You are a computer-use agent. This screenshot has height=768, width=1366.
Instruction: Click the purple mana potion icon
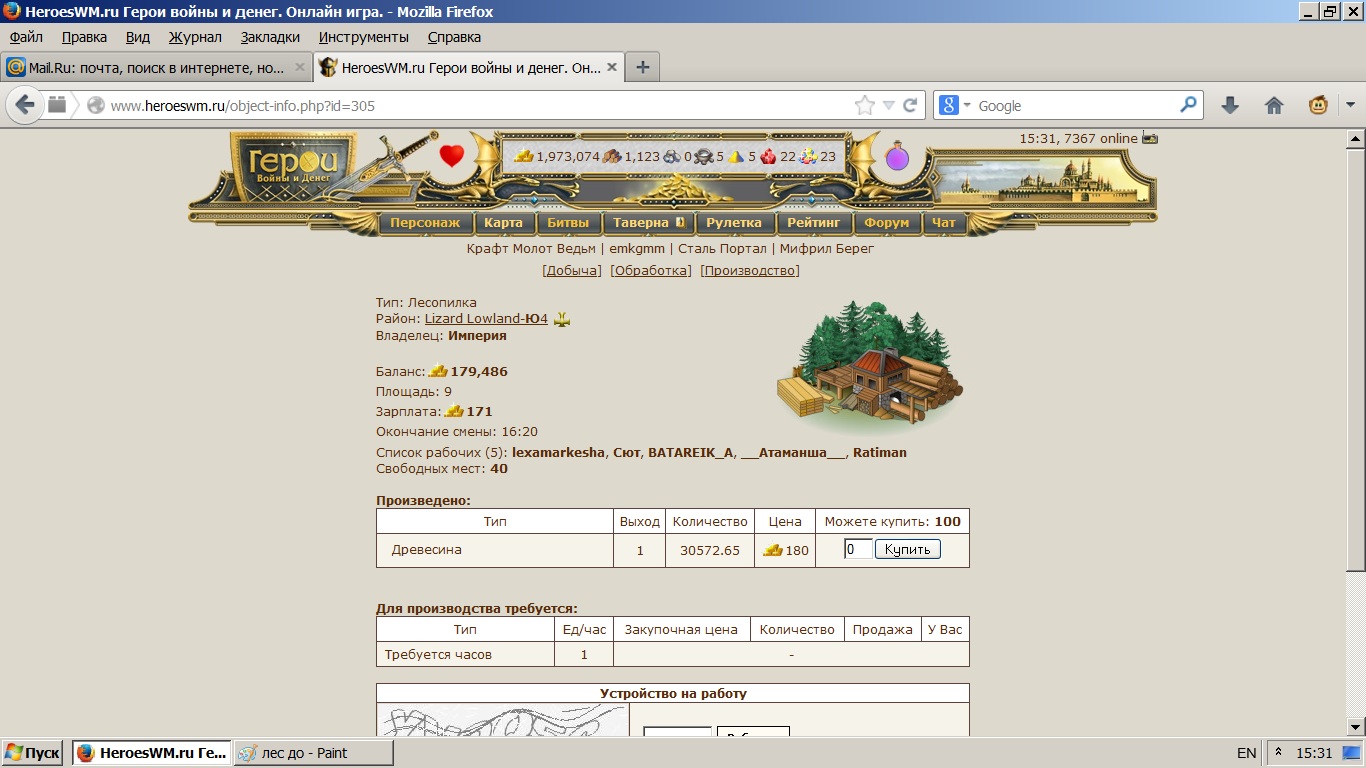point(897,156)
